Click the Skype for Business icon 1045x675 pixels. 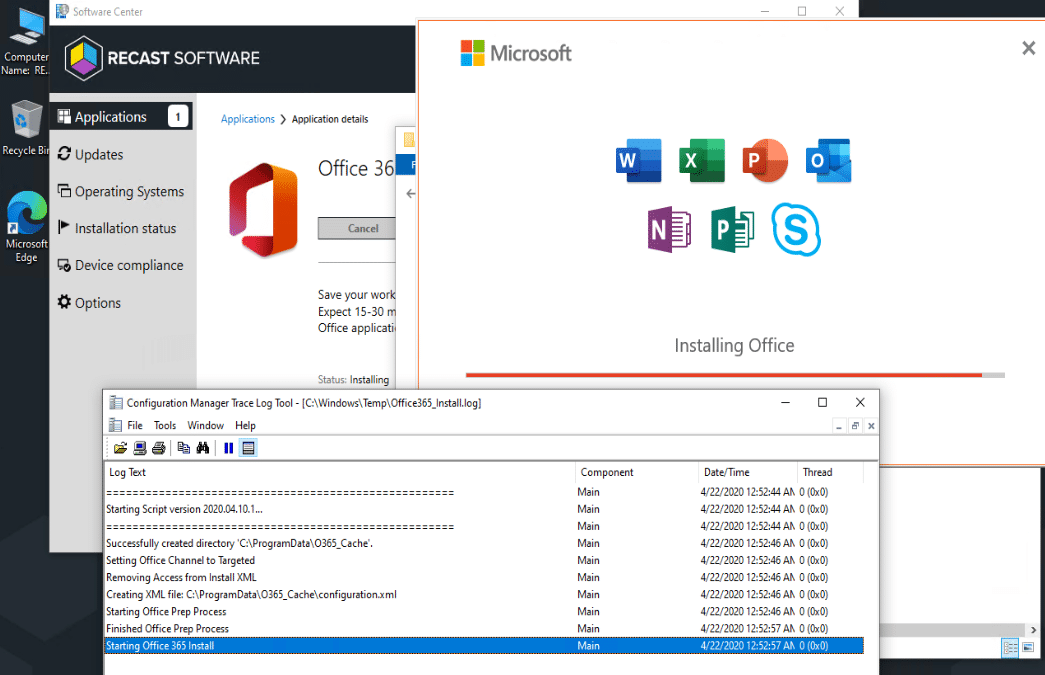click(796, 229)
